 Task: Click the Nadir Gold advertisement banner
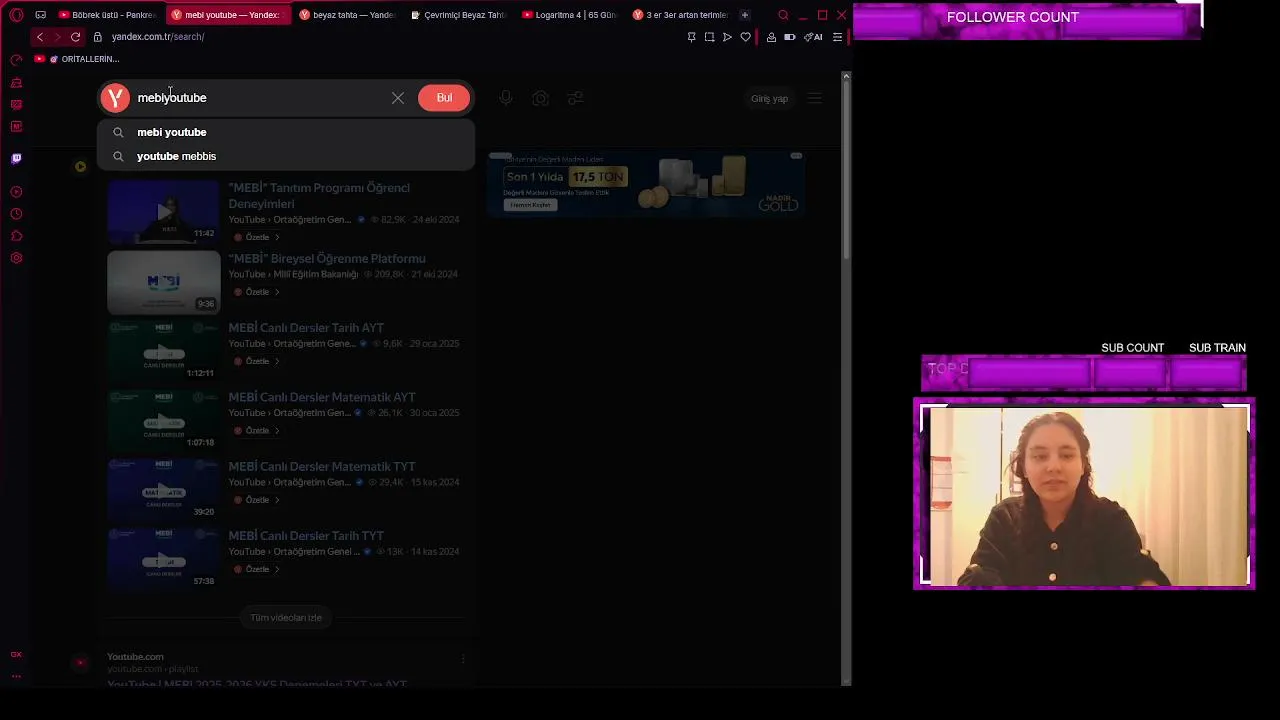(x=646, y=184)
